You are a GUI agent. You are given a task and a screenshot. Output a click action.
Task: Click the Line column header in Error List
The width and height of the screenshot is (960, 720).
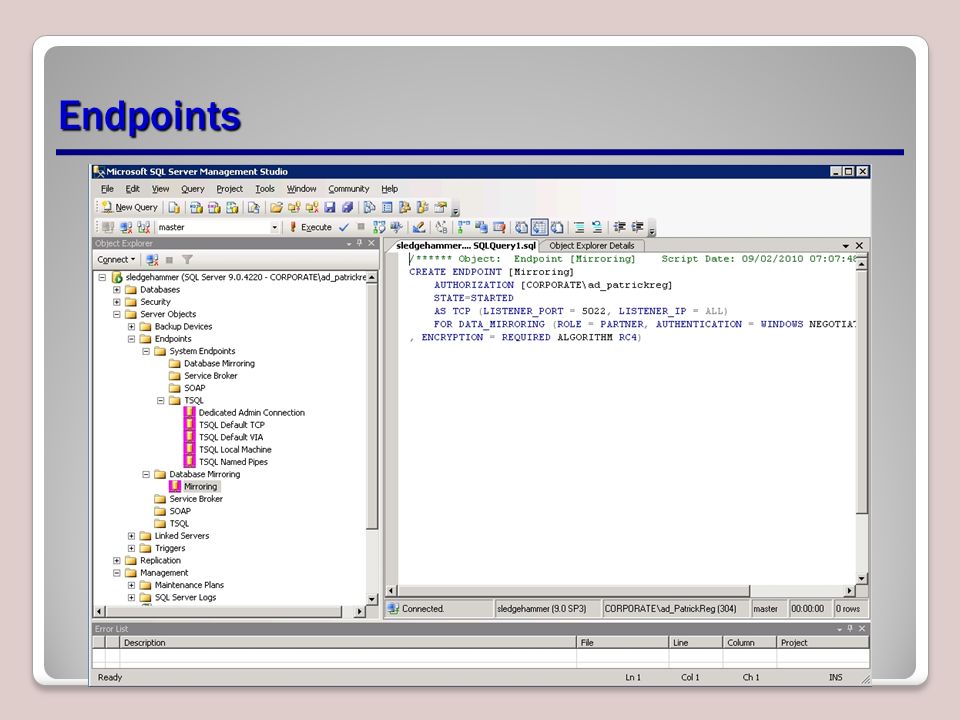point(696,642)
